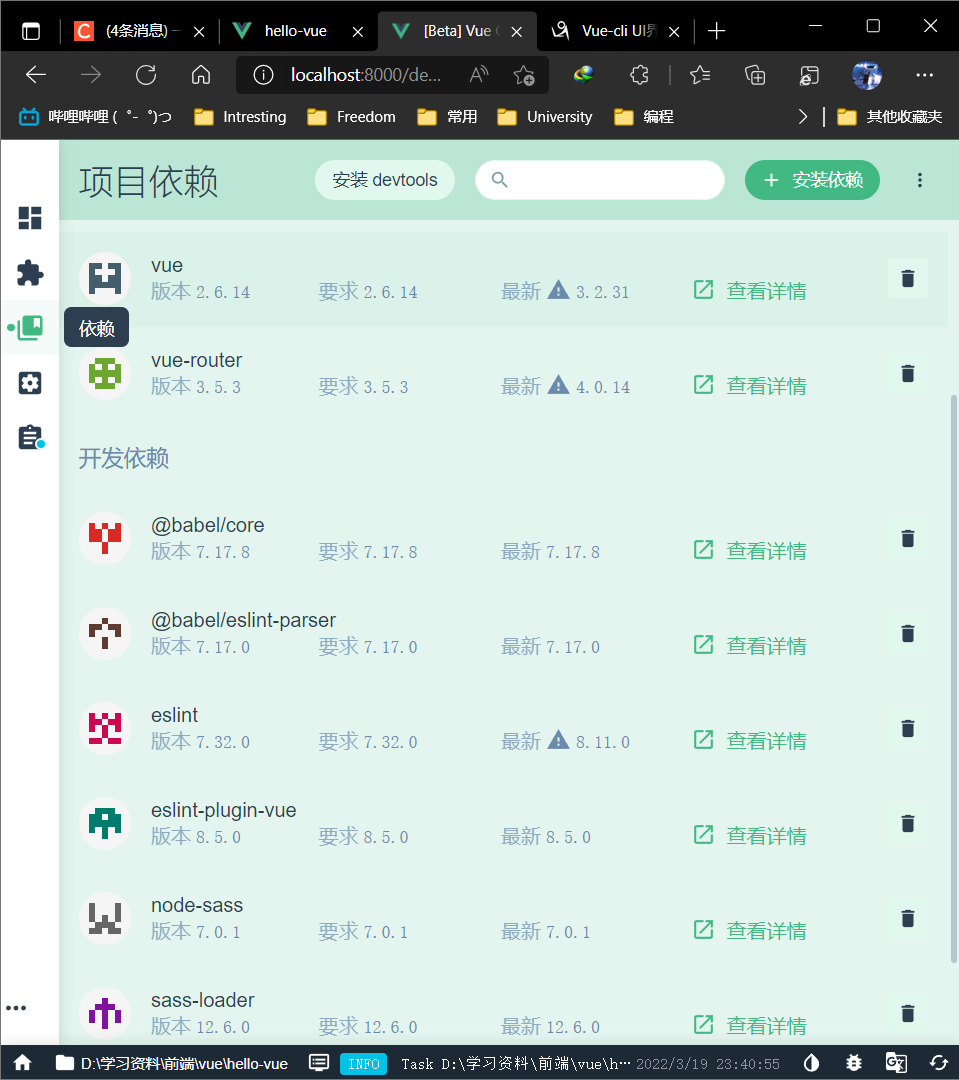Open the University bookmarks folder
959x1080 pixels.
point(544,117)
